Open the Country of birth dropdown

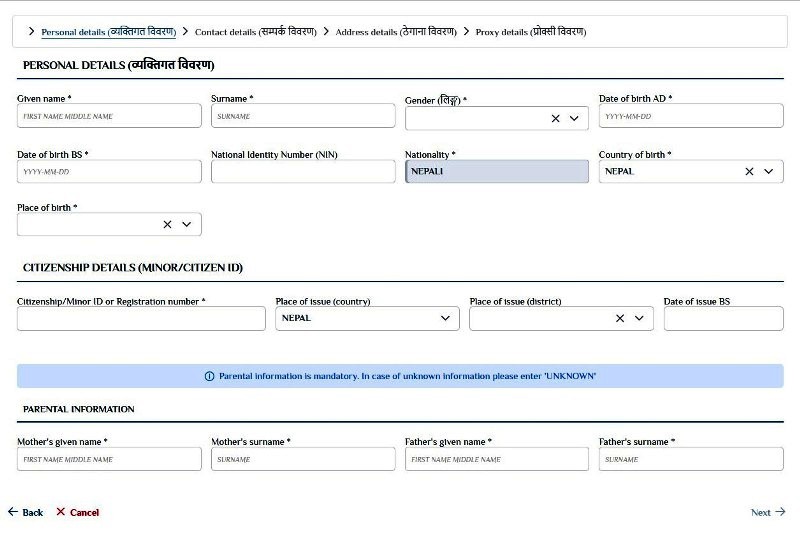[768, 171]
